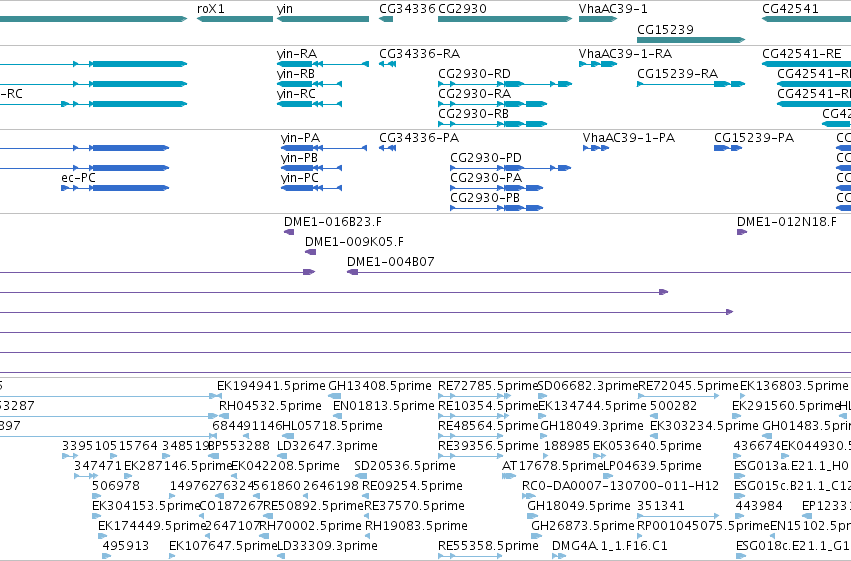Select the yin-RC transcript
Image resolution: width=851 pixels, height=561 pixels.
click(x=309, y=104)
